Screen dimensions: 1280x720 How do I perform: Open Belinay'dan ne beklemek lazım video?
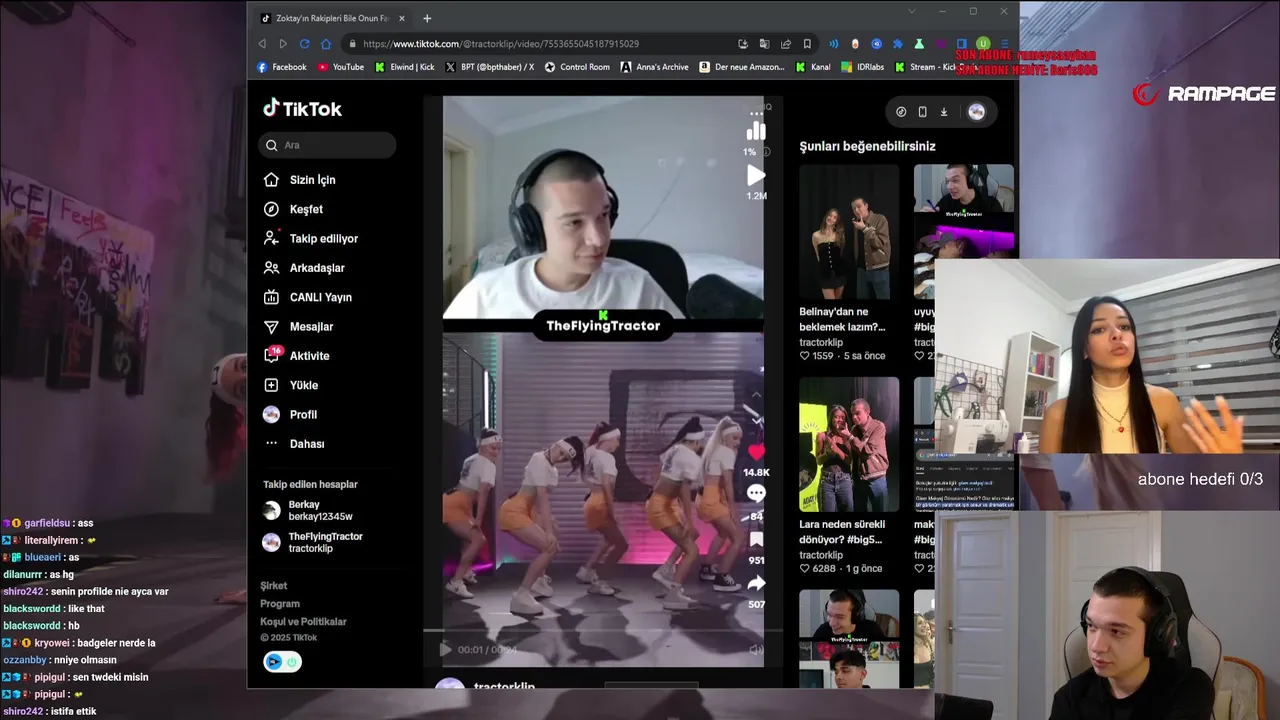(x=849, y=231)
